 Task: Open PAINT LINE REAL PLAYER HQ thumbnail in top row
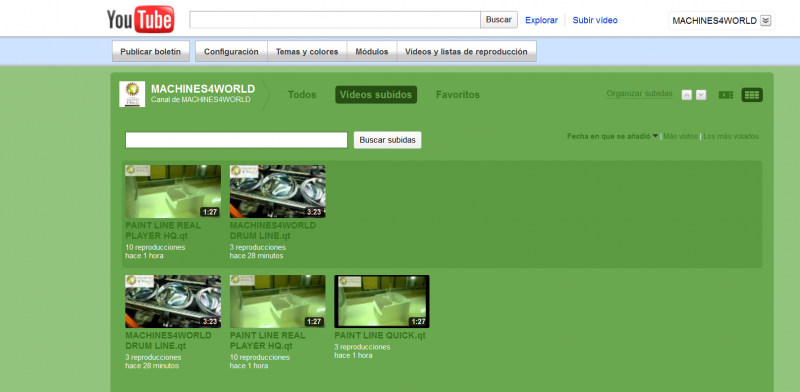click(173, 191)
